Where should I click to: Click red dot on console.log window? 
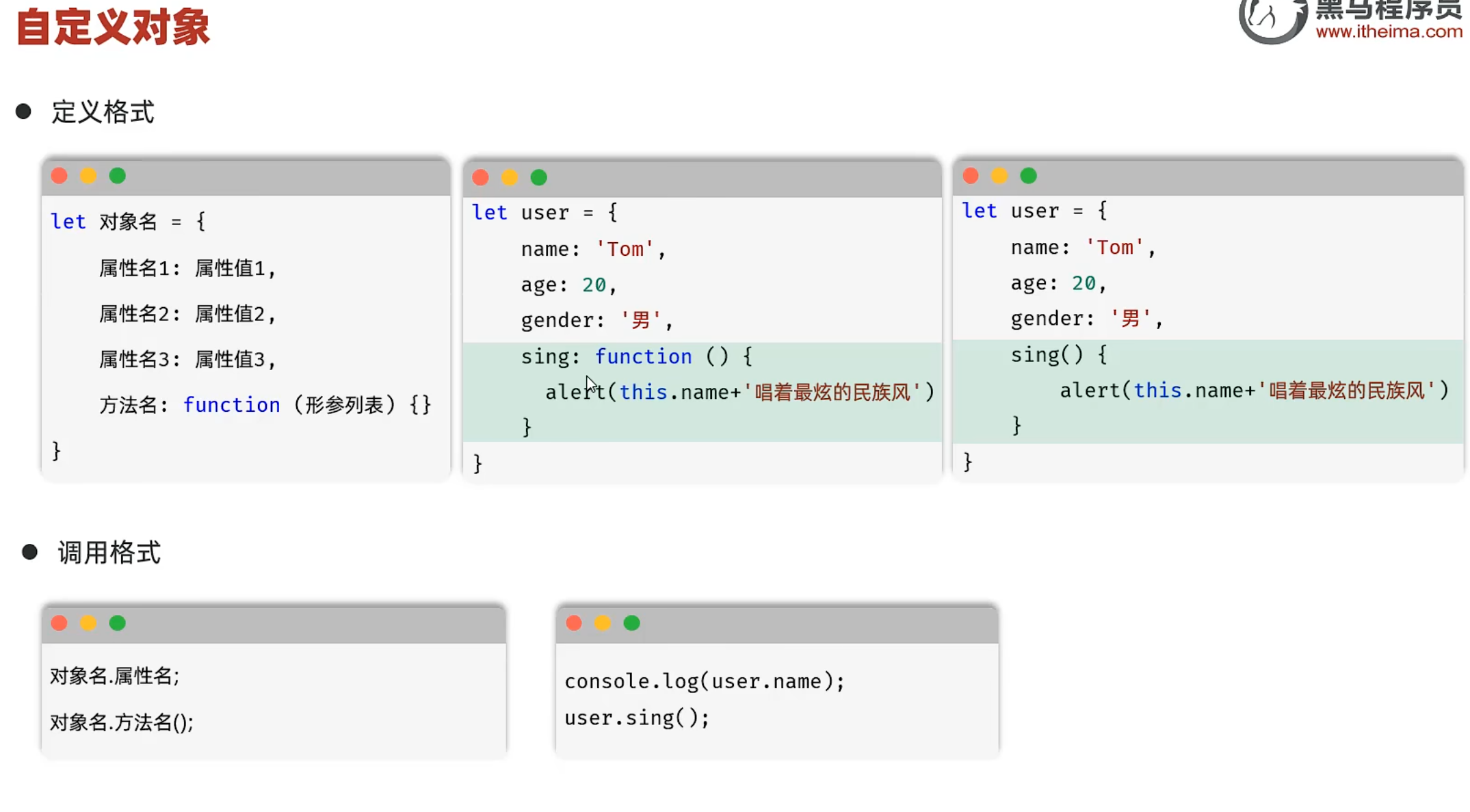(574, 623)
